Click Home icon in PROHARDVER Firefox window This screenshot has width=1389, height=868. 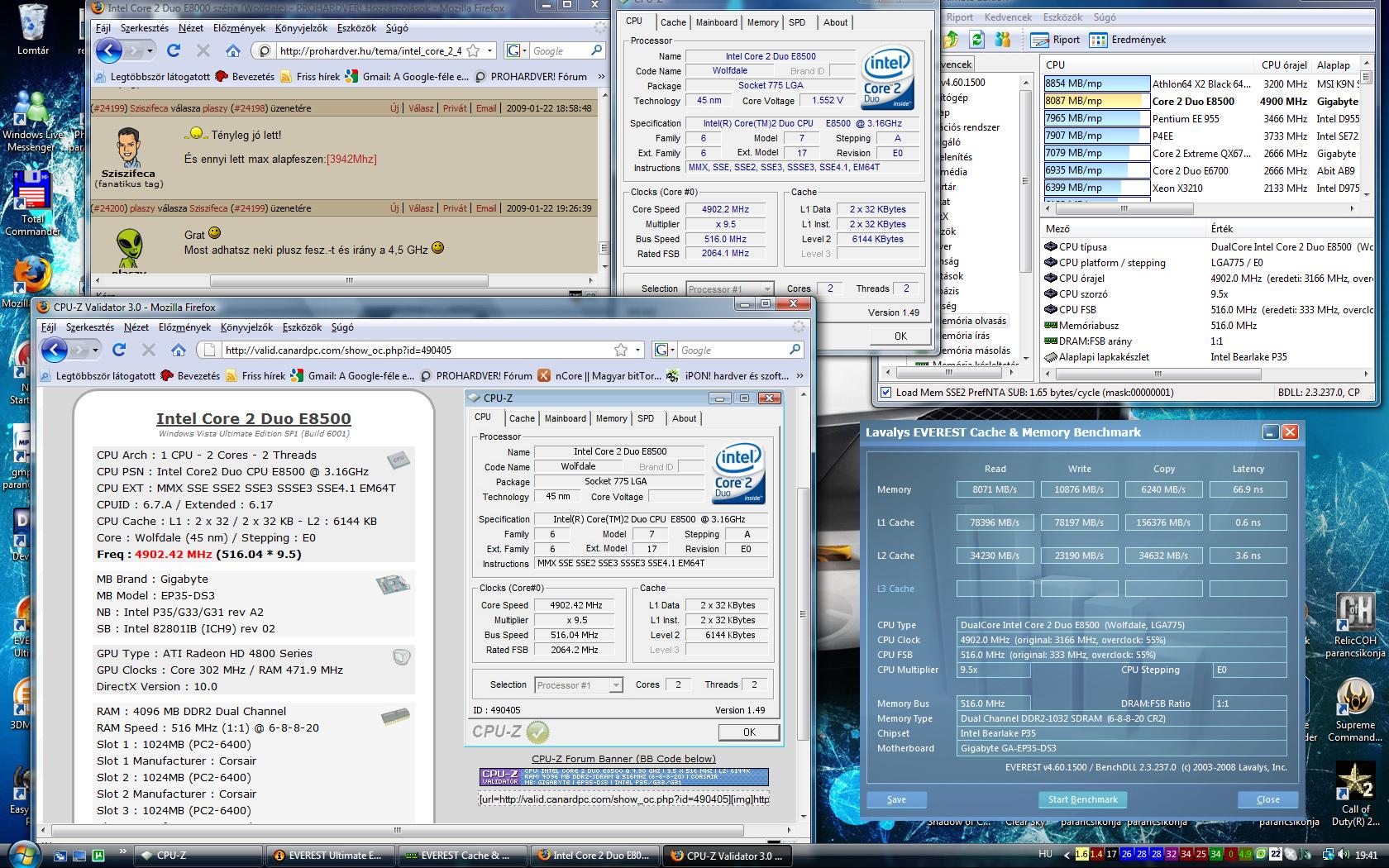[x=232, y=50]
